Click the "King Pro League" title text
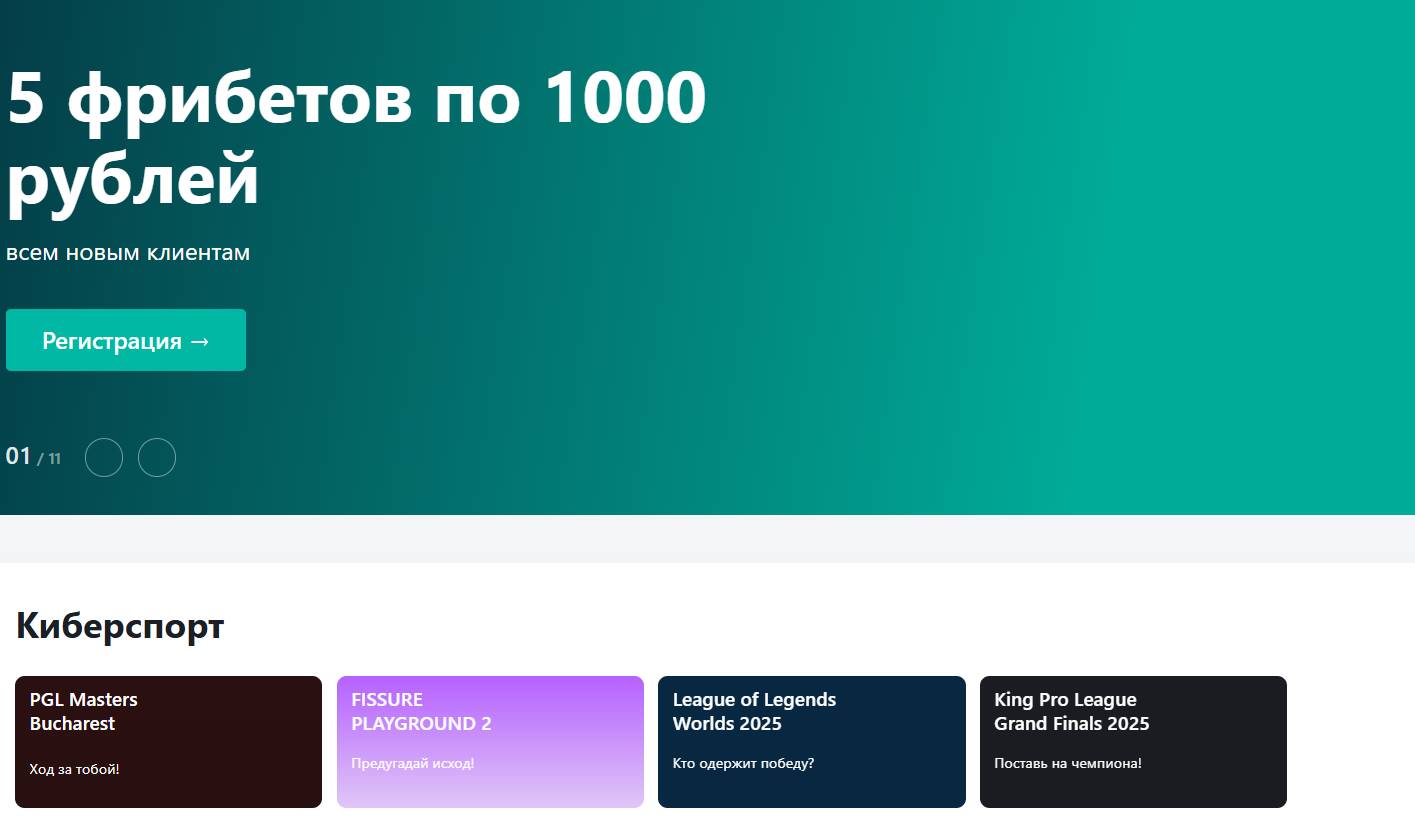The image size is (1415, 829). coord(1065,699)
